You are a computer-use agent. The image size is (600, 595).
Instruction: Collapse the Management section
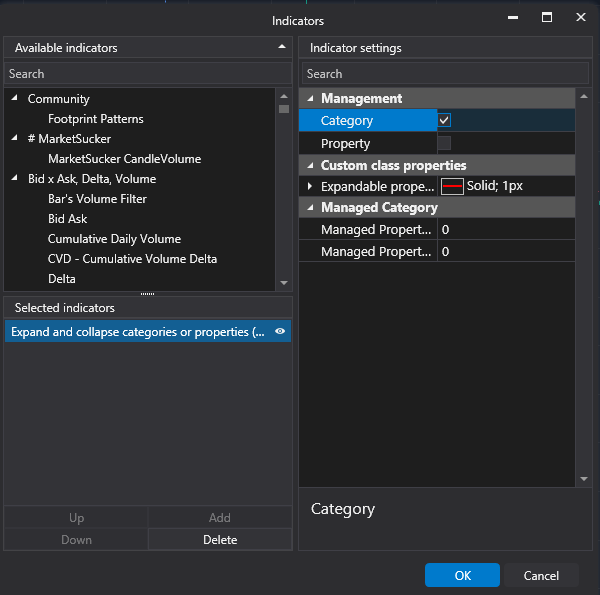pyautogui.click(x=310, y=98)
